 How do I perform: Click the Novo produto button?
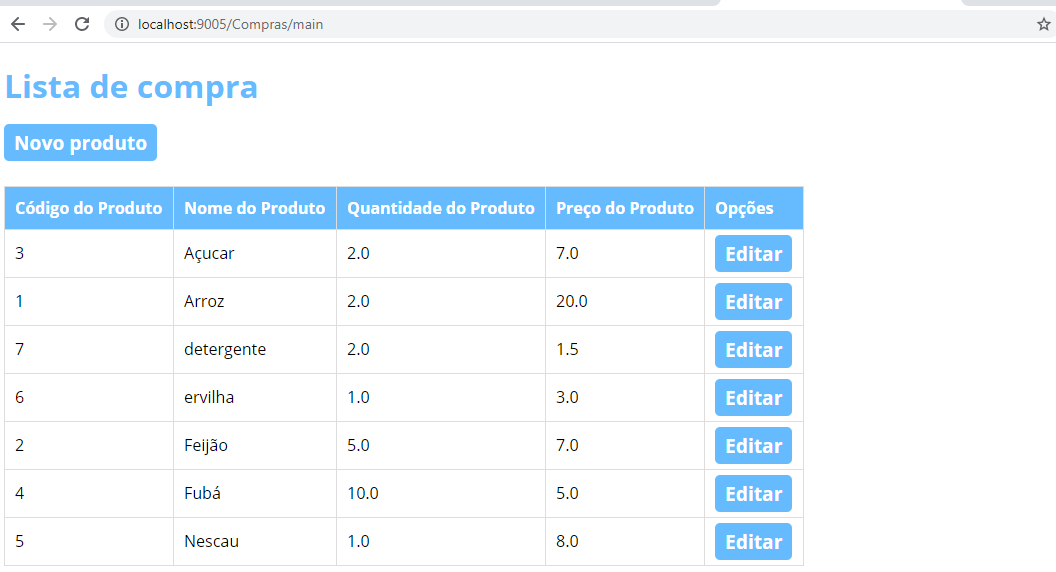(x=81, y=143)
